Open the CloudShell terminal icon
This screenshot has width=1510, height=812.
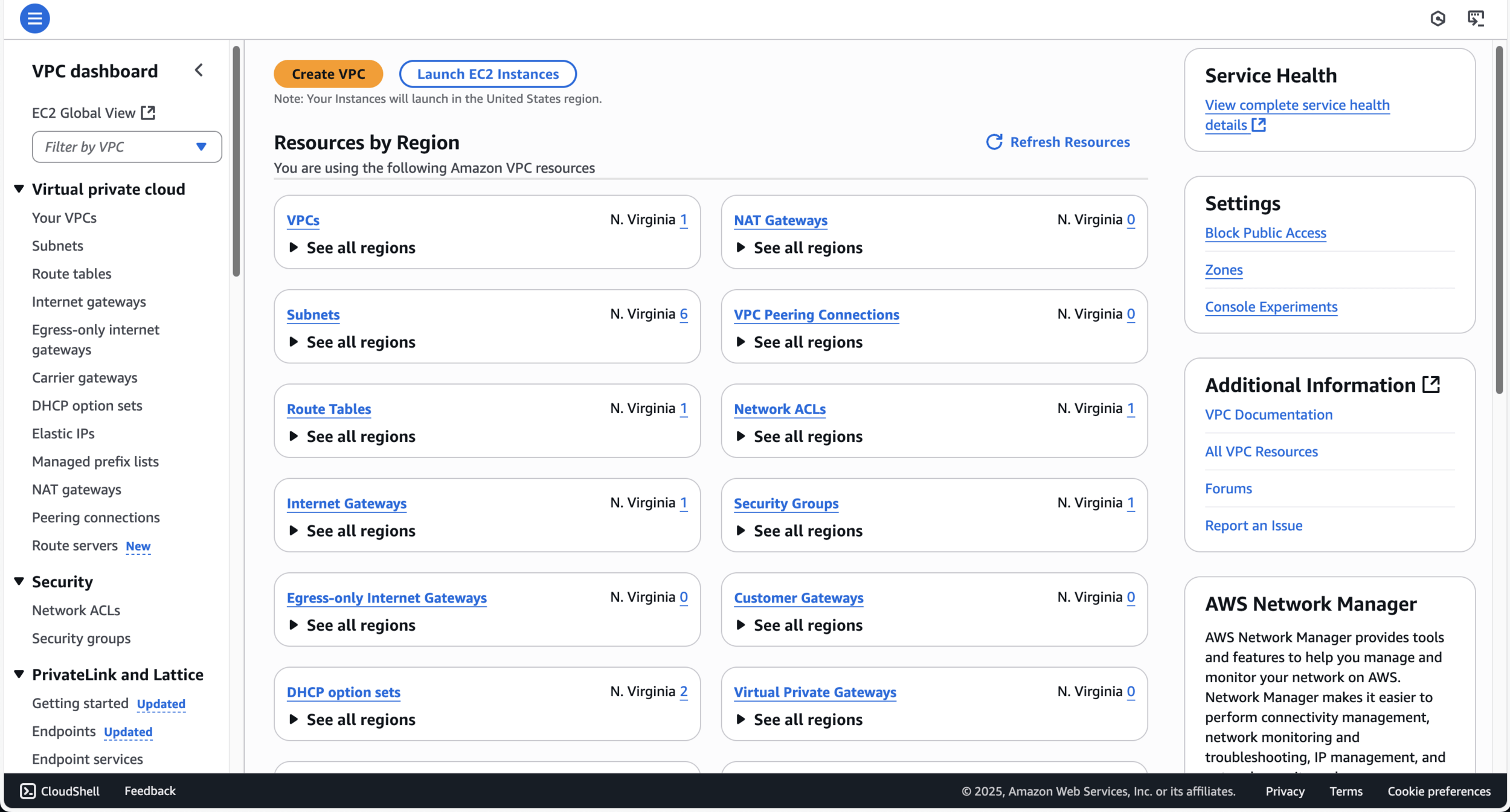pos(28,791)
